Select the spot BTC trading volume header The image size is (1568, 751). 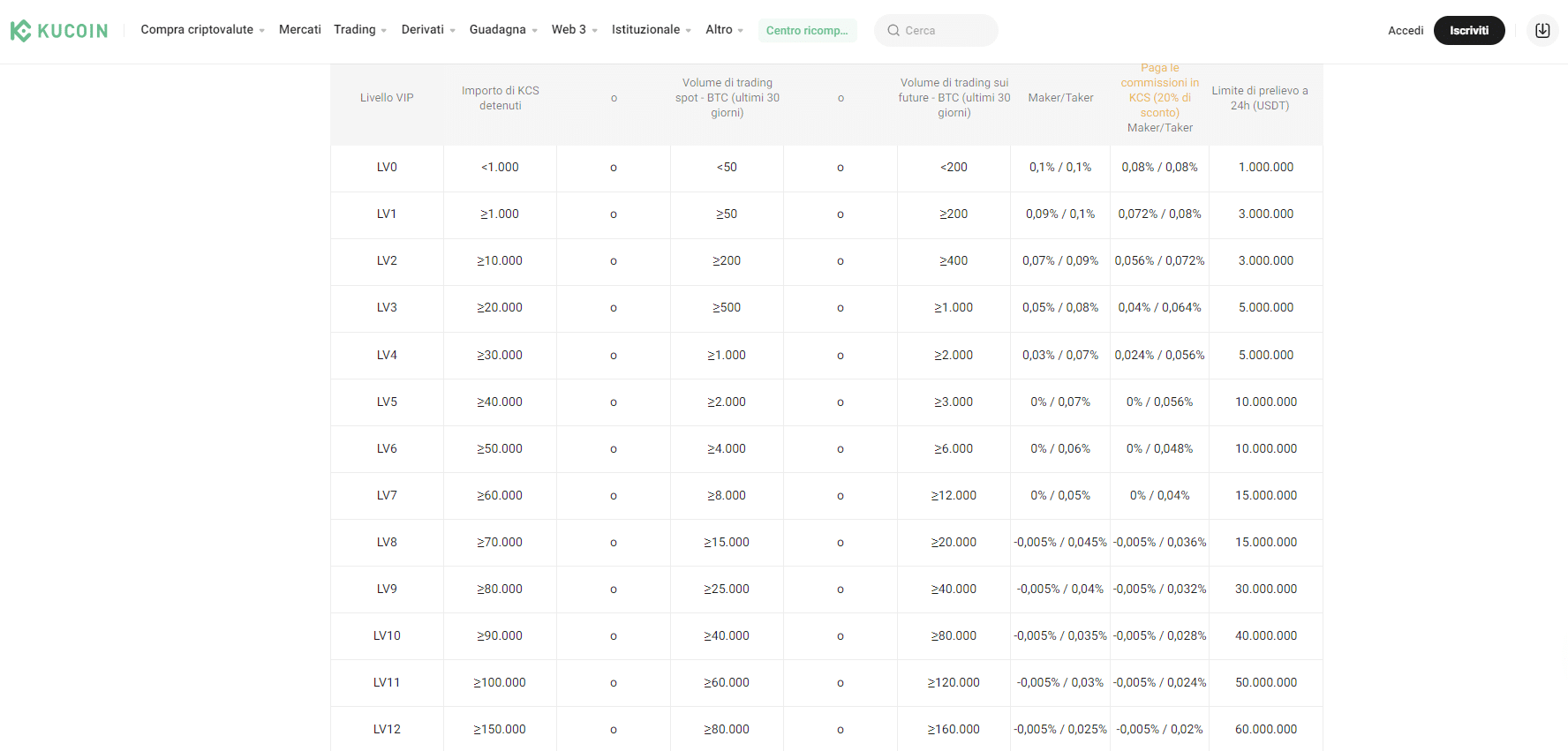pos(727,98)
